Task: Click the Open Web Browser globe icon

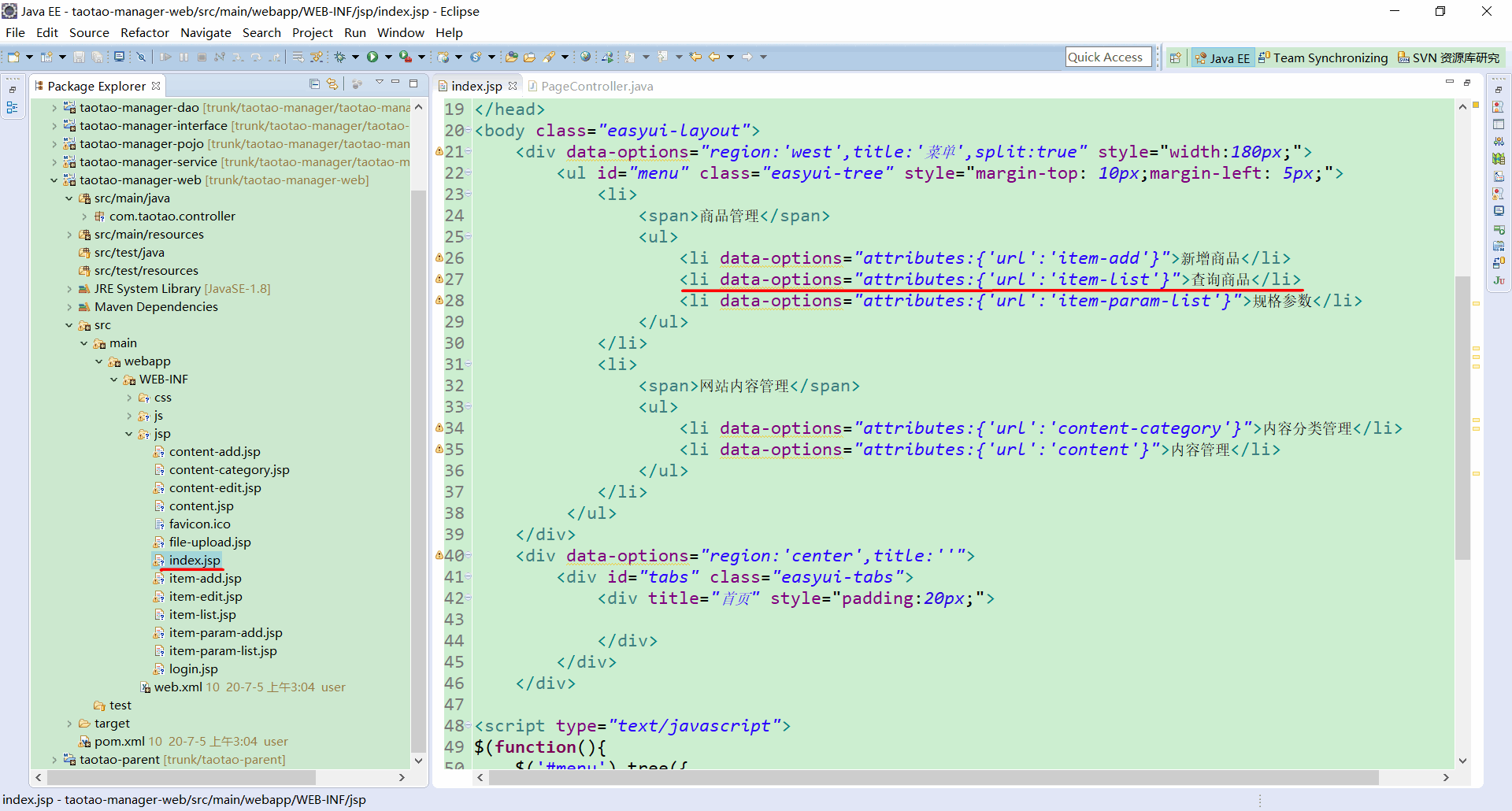Action: pos(585,57)
